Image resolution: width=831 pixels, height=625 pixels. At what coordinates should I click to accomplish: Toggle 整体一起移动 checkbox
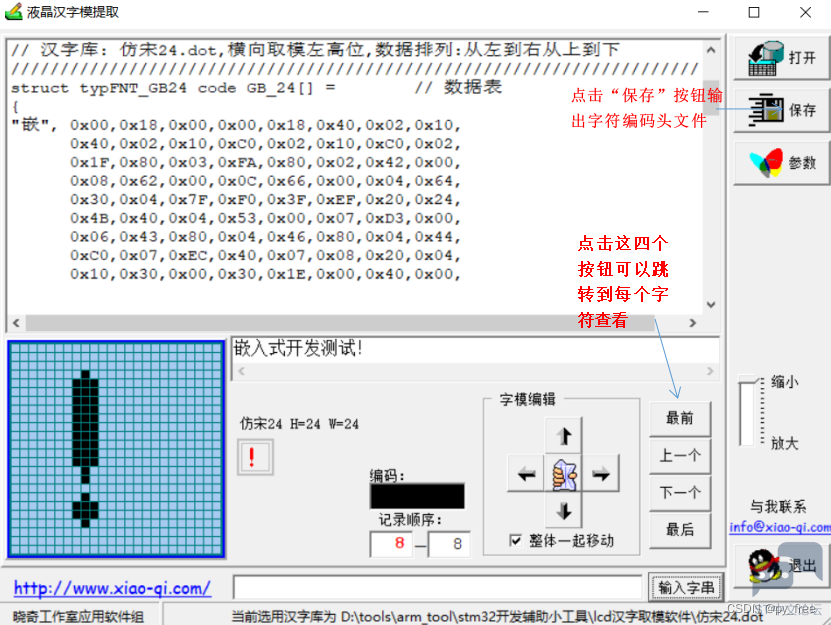click(515, 540)
